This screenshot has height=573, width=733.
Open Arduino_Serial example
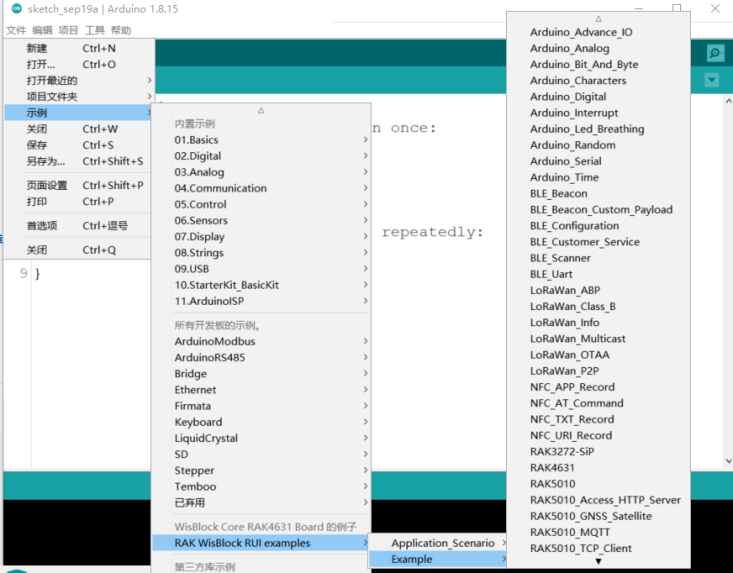pos(598,161)
